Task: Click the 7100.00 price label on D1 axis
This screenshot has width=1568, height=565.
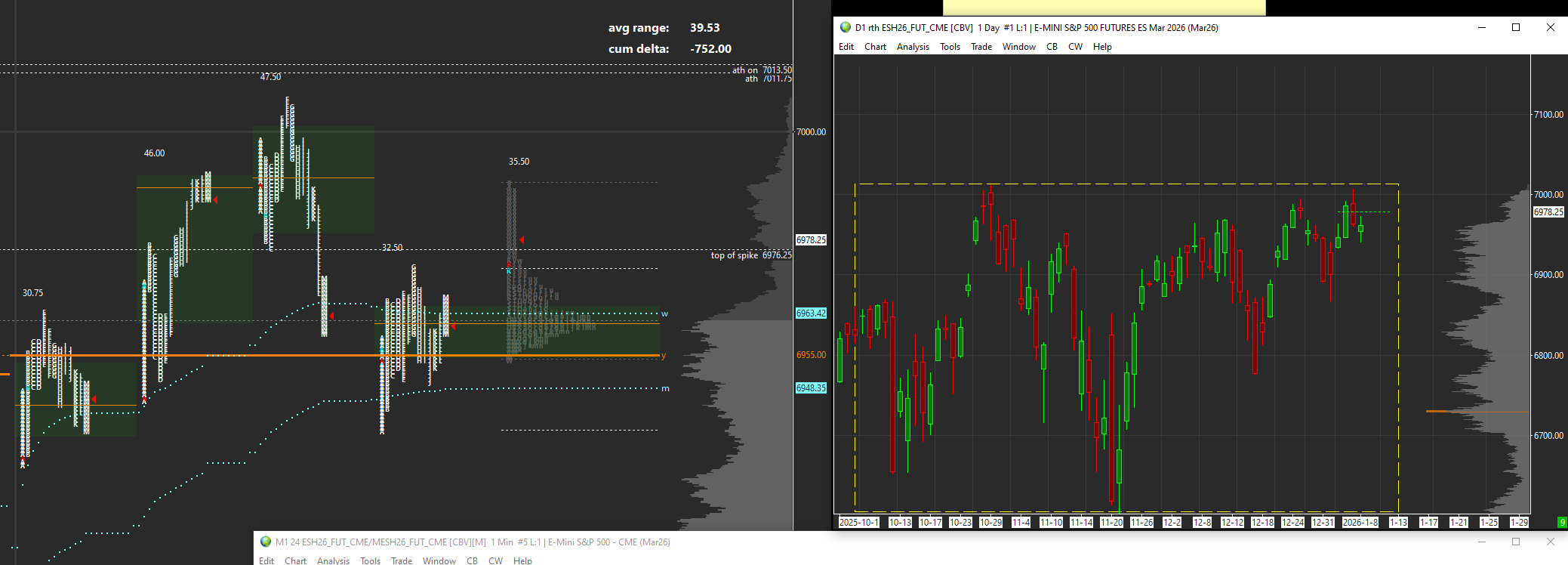Action: 1548,115
